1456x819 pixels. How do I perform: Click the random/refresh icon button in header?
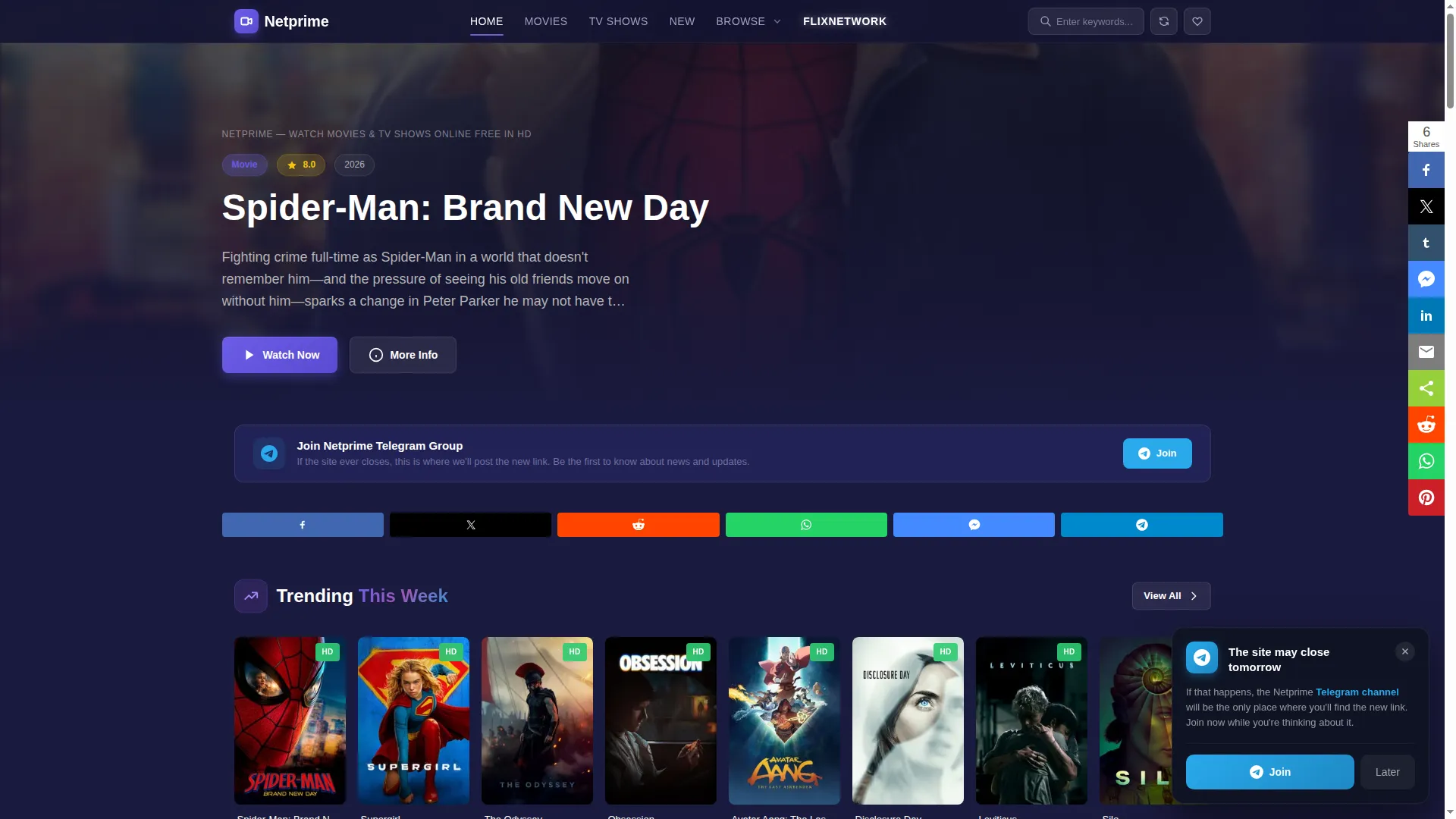pyautogui.click(x=1163, y=21)
